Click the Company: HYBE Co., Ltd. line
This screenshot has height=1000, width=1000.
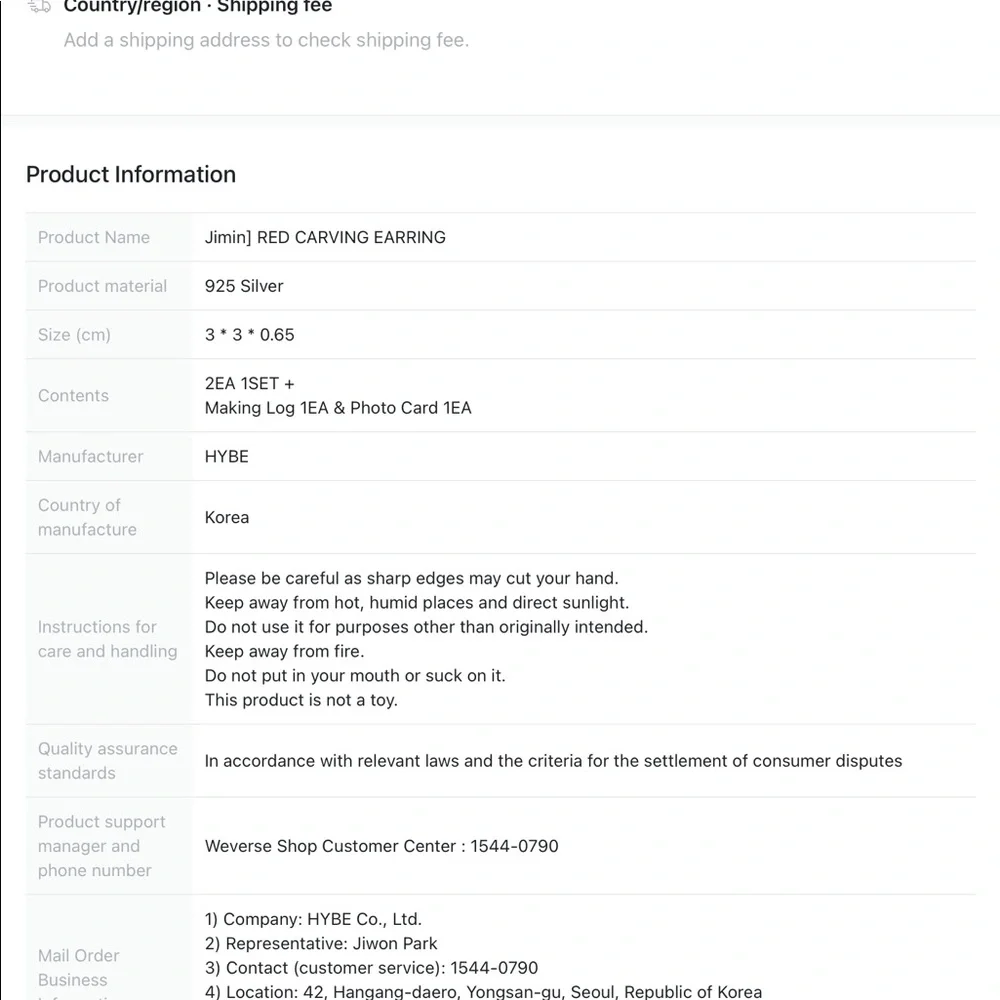point(313,919)
